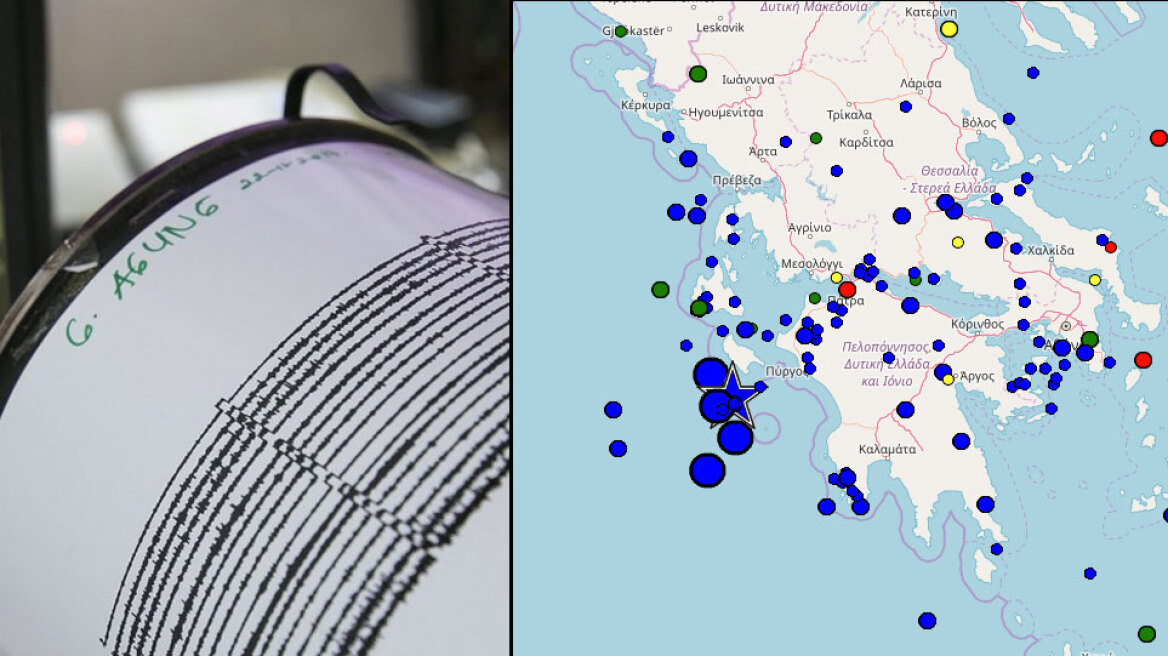Click the blue star epicenter marker
The image size is (1168, 656).
click(735, 394)
